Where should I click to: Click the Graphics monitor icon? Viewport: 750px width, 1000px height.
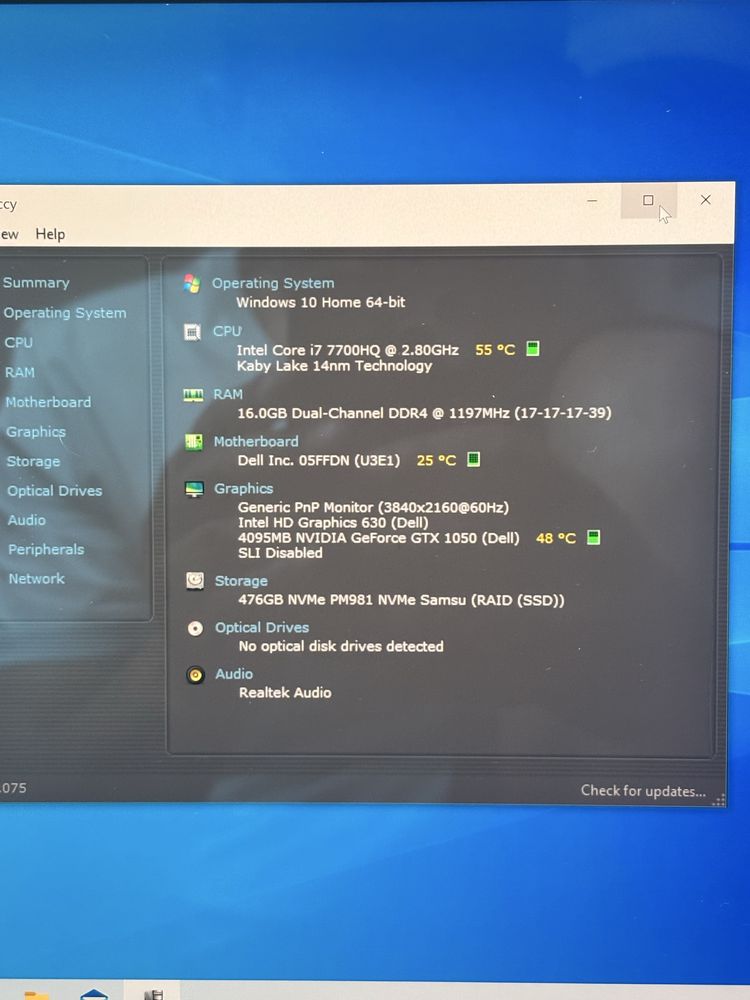point(194,489)
